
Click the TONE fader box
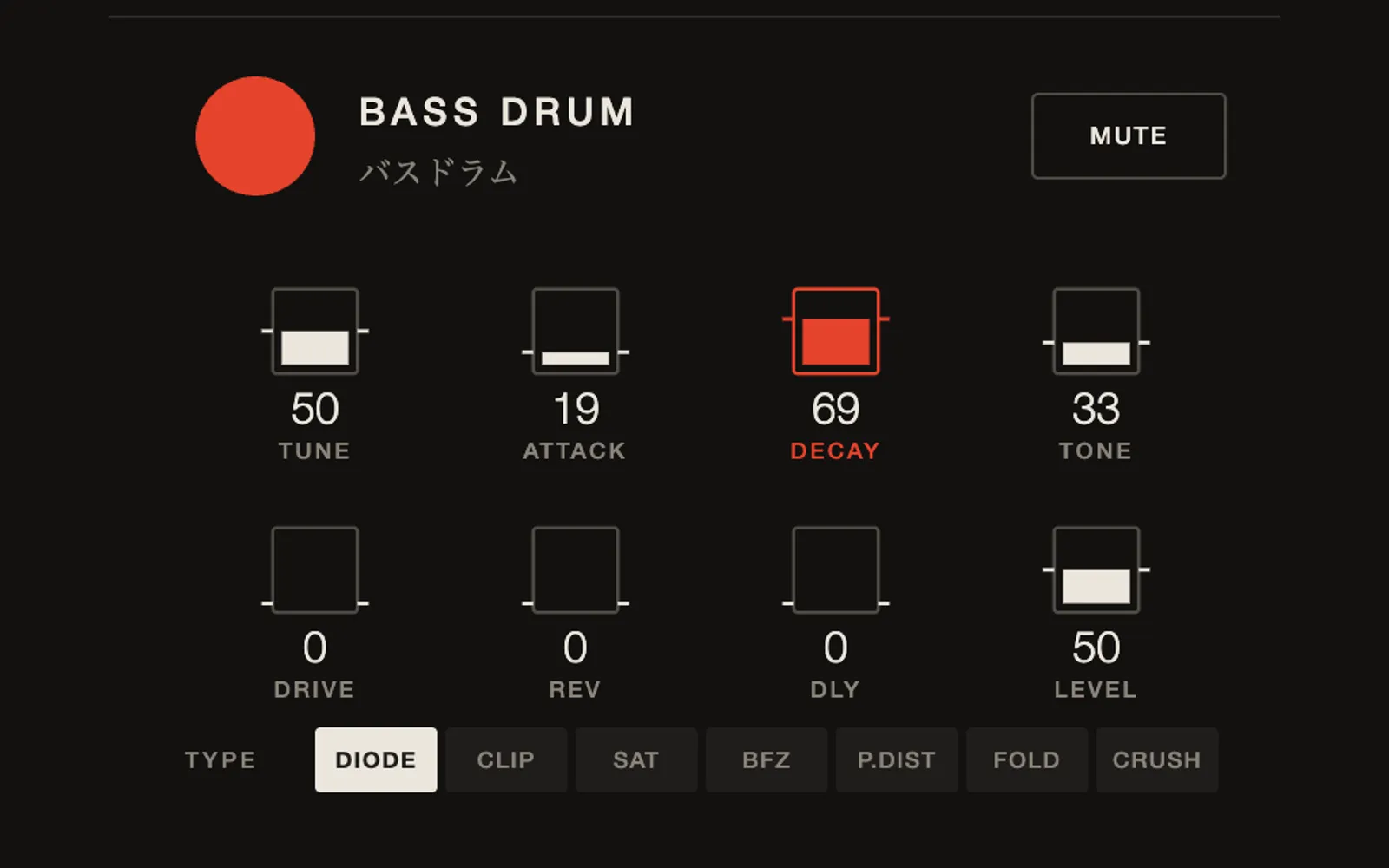point(1096,332)
